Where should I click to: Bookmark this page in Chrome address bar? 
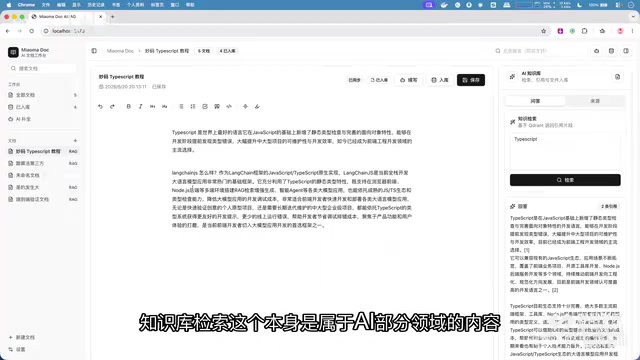pos(544,31)
